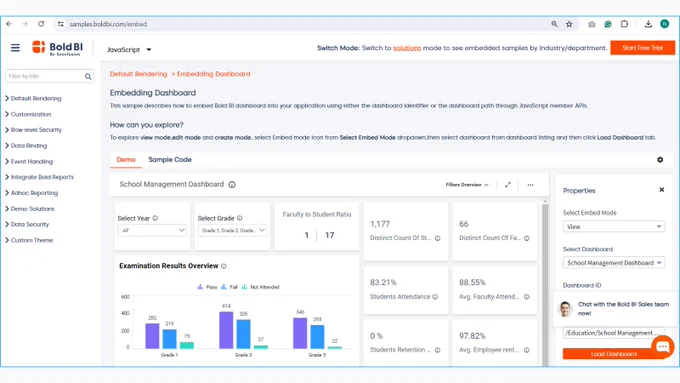Viewport: 680px width, 383px height.
Task: Click info icon on Students Retention card
Action: [x=438, y=350]
